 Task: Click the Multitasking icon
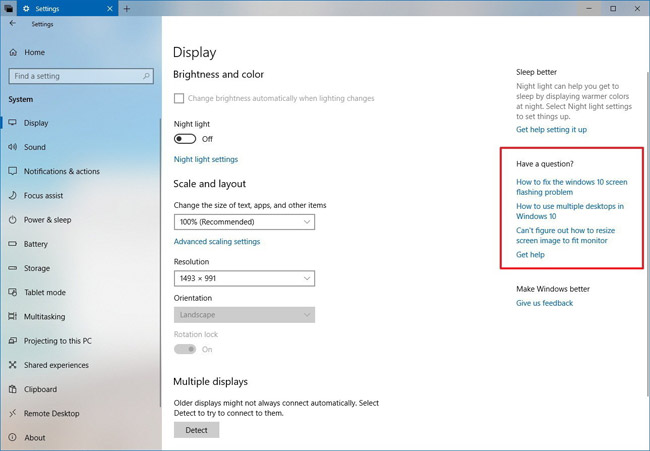pos(13,316)
